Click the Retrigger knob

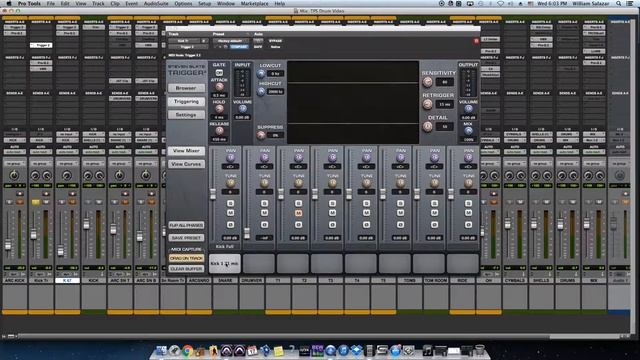coord(427,104)
